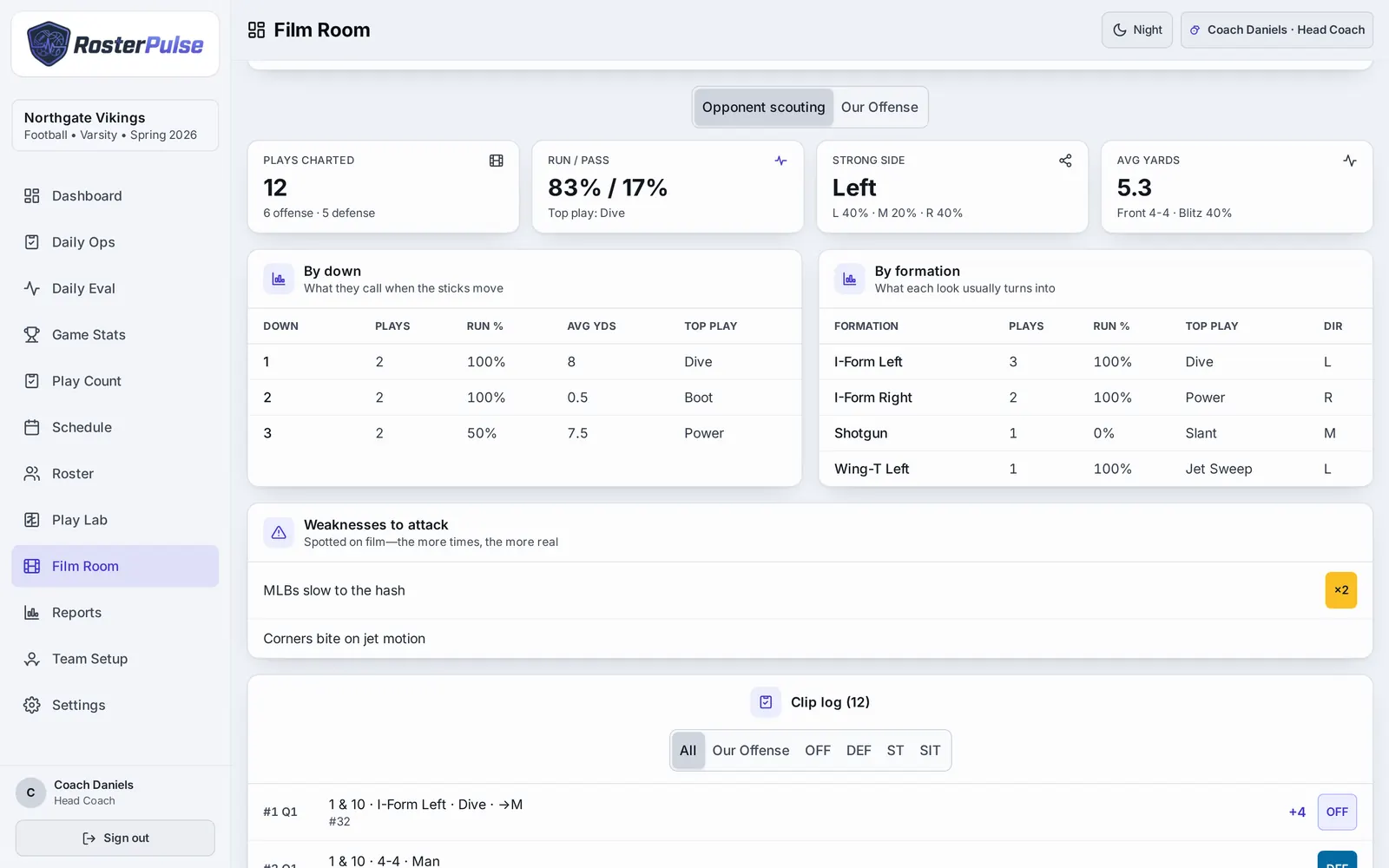Select the Shotgun formation row

pos(1096,433)
